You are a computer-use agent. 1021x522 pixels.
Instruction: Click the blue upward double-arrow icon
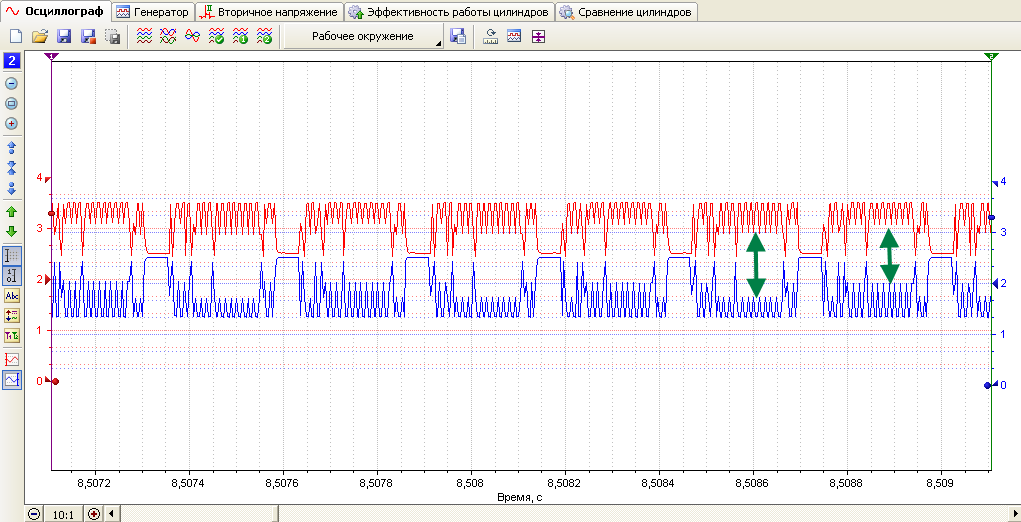(12, 146)
